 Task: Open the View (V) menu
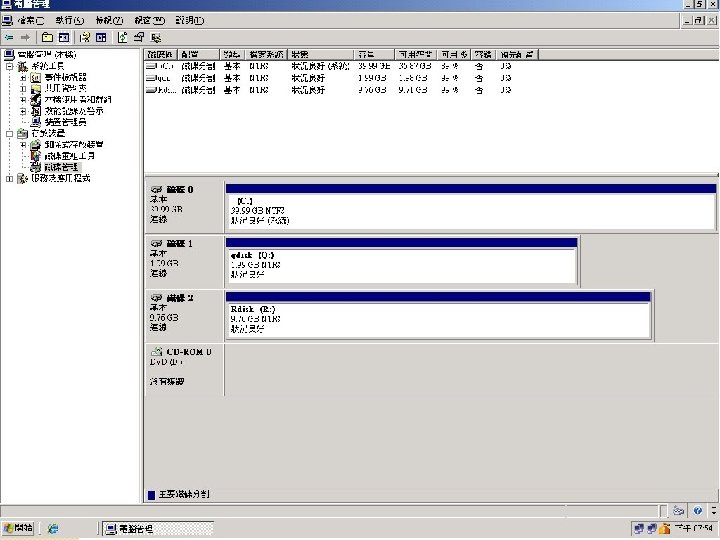click(x=109, y=20)
